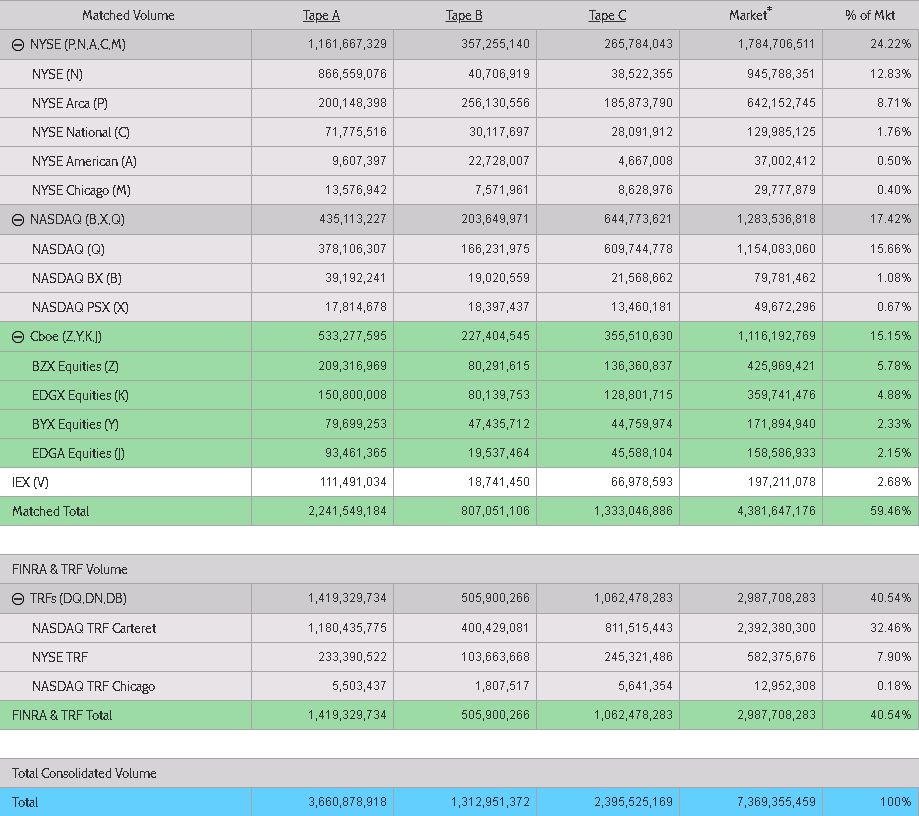The image size is (919, 816).
Task: Select the NYSE Arca (P) row
Action: (x=460, y=103)
